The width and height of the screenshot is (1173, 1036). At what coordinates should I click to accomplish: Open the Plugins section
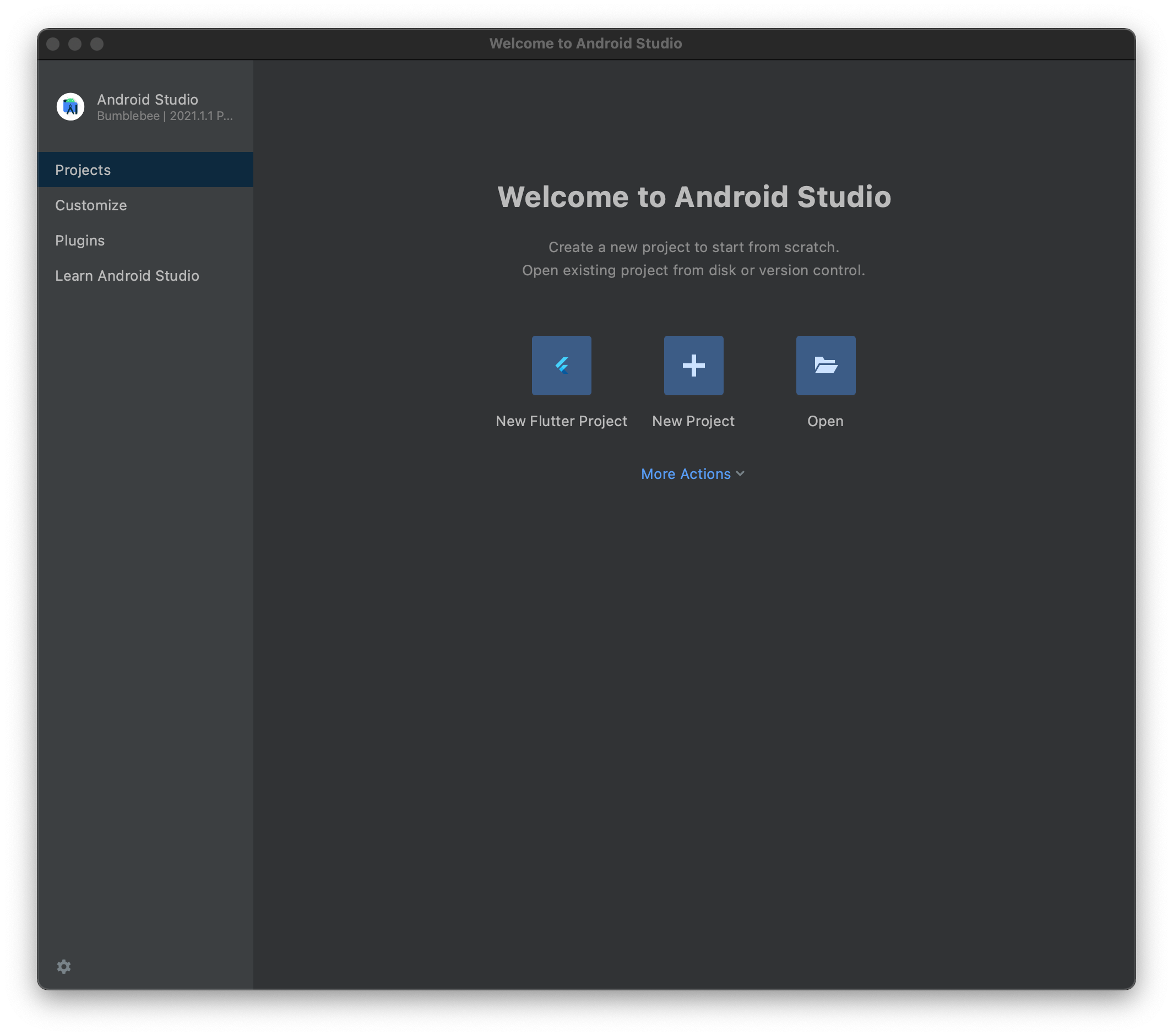click(80, 241)
